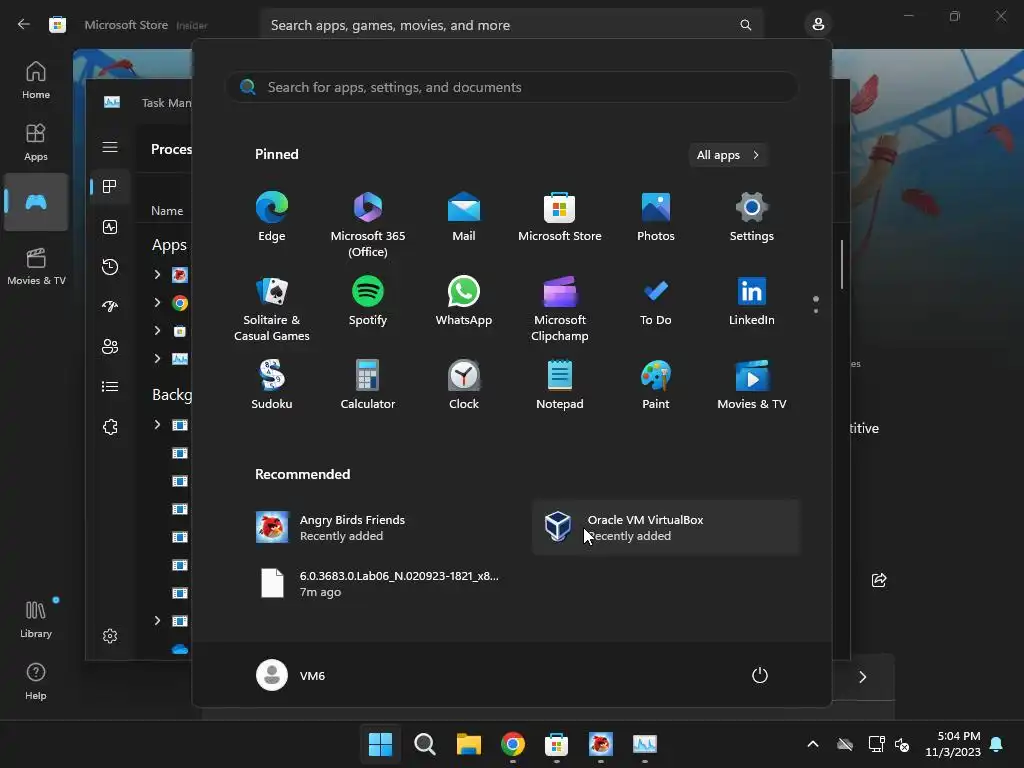1024x768 pixels.
Task: Switch to Chrome on the taskbar
Action: click(x=513, y=744)
